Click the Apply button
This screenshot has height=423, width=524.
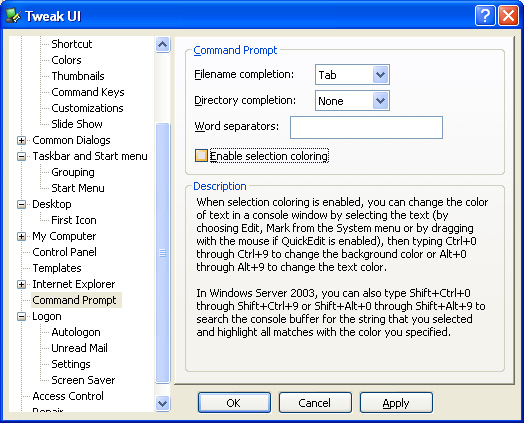pyautogui.click(x=396, y=403)
